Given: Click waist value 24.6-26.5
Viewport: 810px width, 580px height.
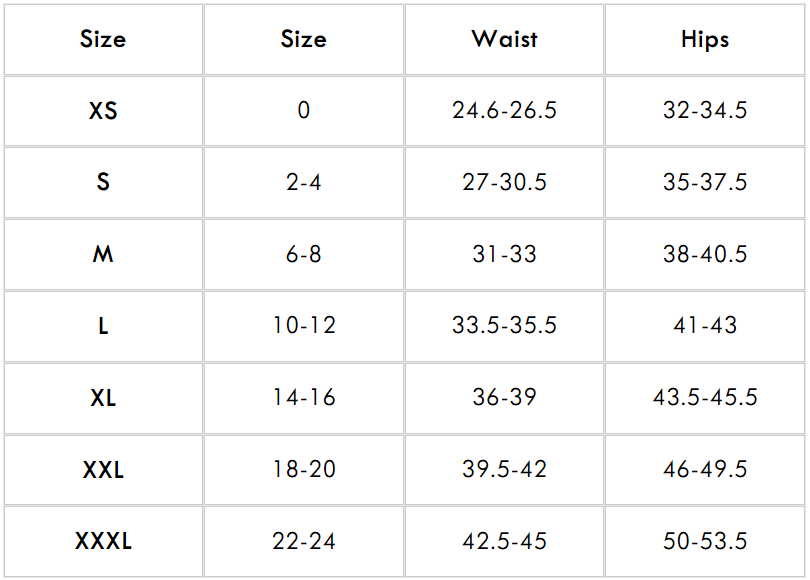Looking at the screenshot, I should click(504, 110).
